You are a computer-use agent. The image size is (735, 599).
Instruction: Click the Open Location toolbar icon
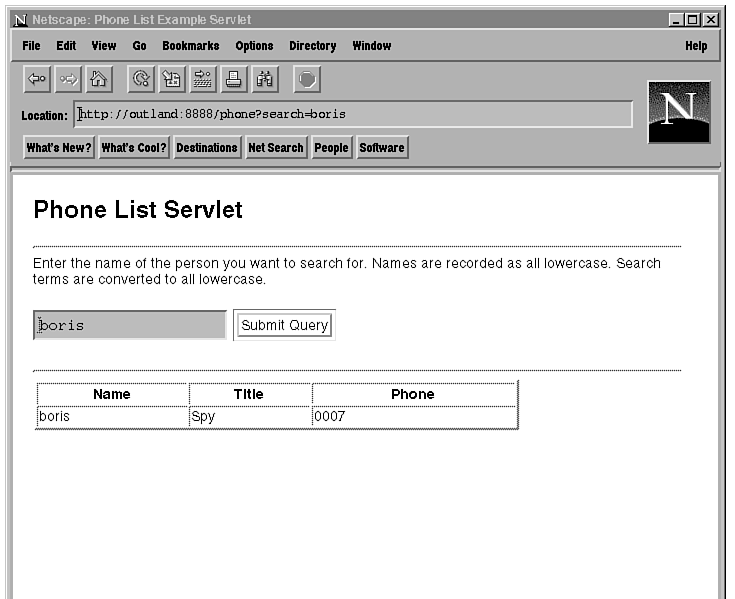tap(202, 79)
